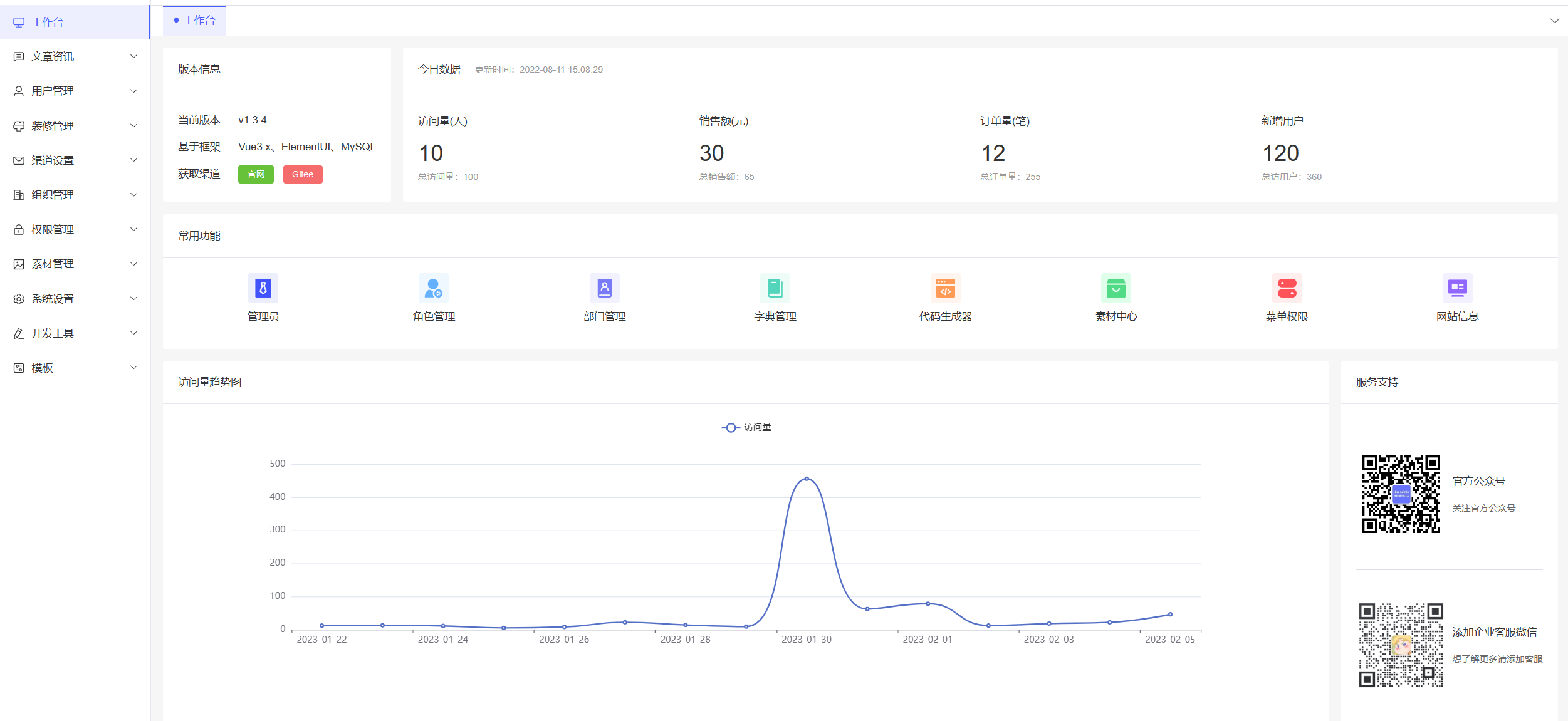Expand the 开发工具 menu chevron

coord(133,333)
